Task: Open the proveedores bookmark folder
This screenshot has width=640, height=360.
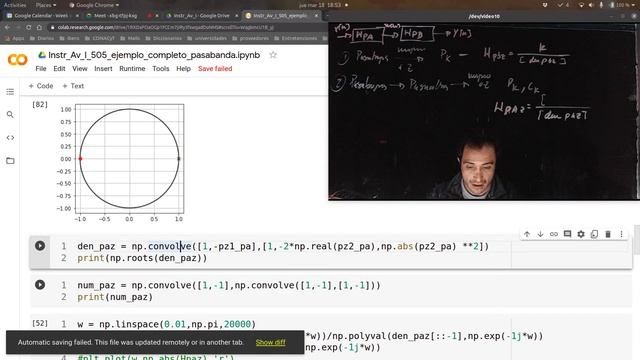Action: [251, 38]
